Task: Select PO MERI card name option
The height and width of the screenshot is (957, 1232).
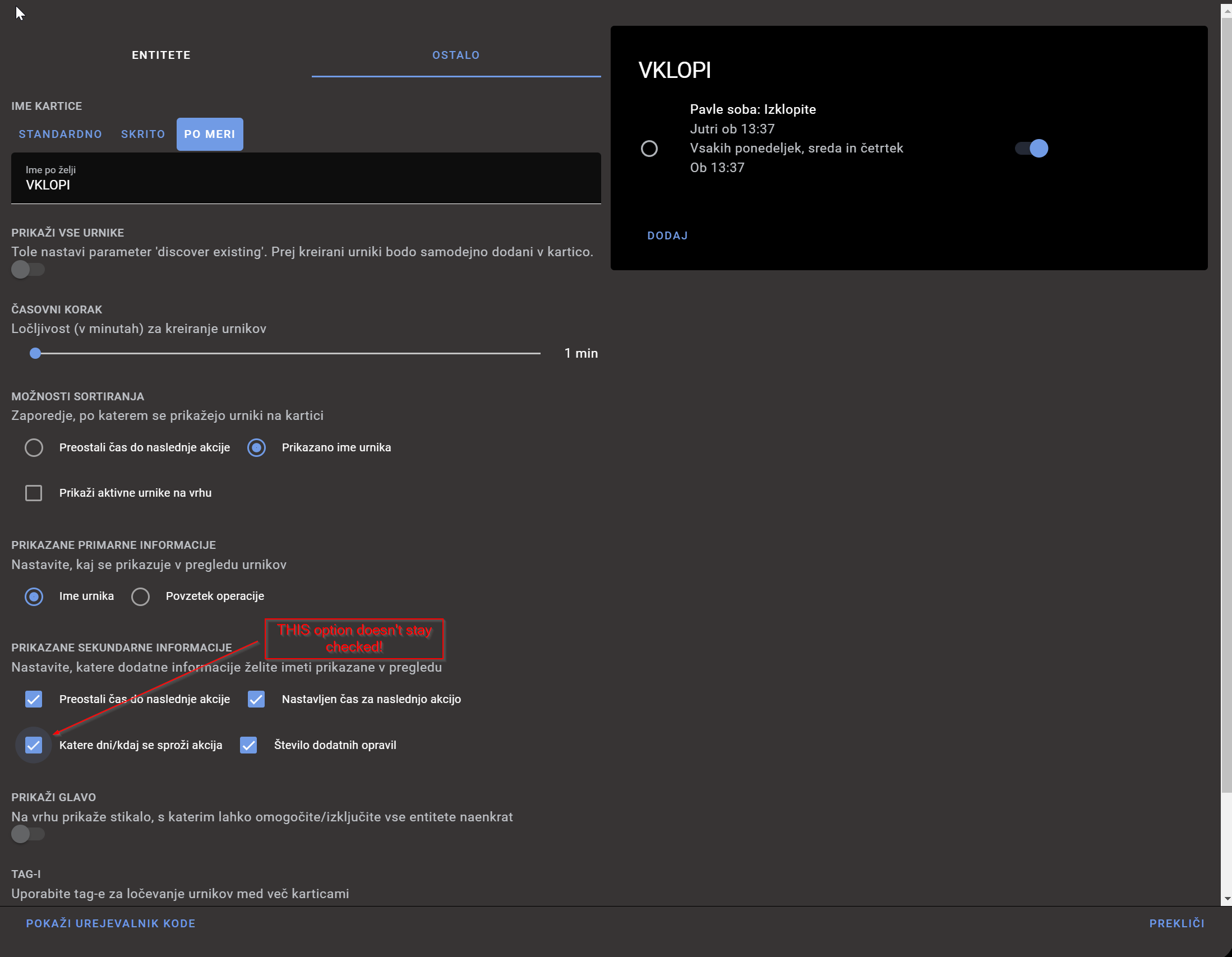Action: (x=209, y=133)
